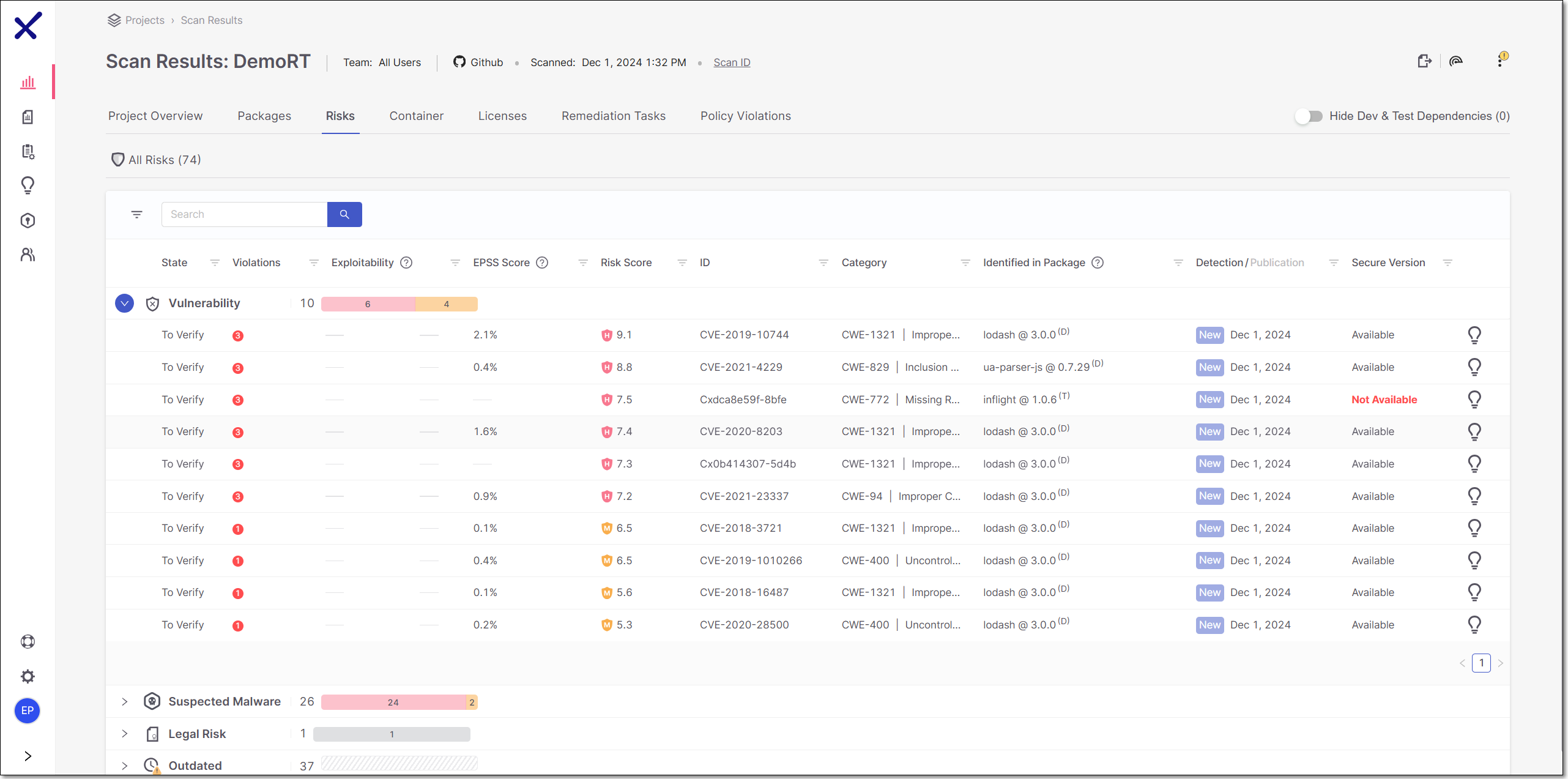Click the Projects breadcrumb layers icon
This screenshot has width=1568, height=779.
[x=114, y=20]
